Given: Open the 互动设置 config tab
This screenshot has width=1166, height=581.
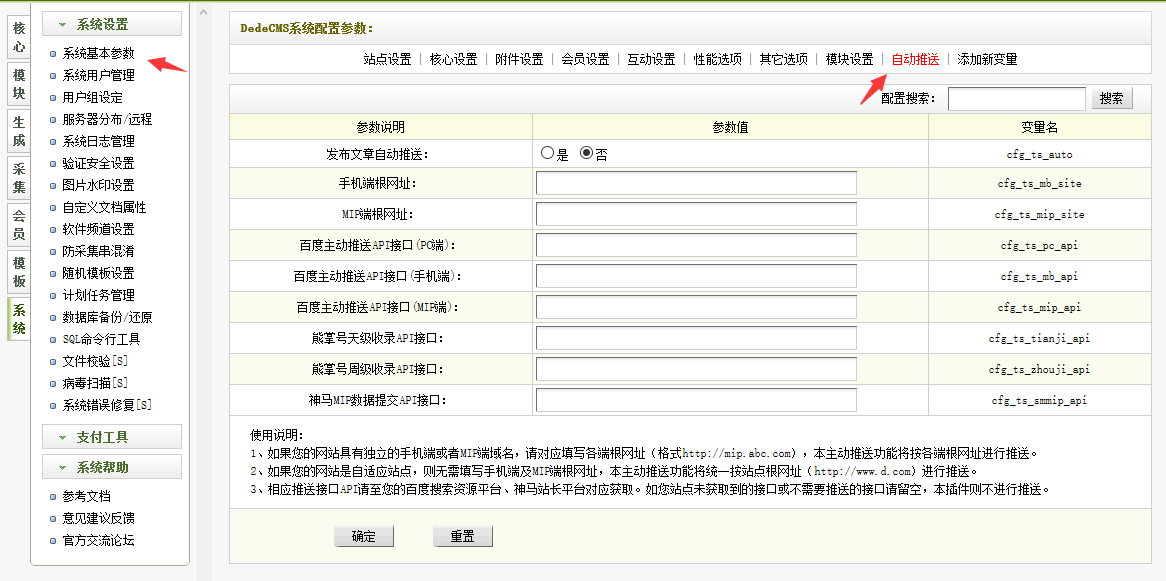Looking at the screenshot, I should [651, 60].
